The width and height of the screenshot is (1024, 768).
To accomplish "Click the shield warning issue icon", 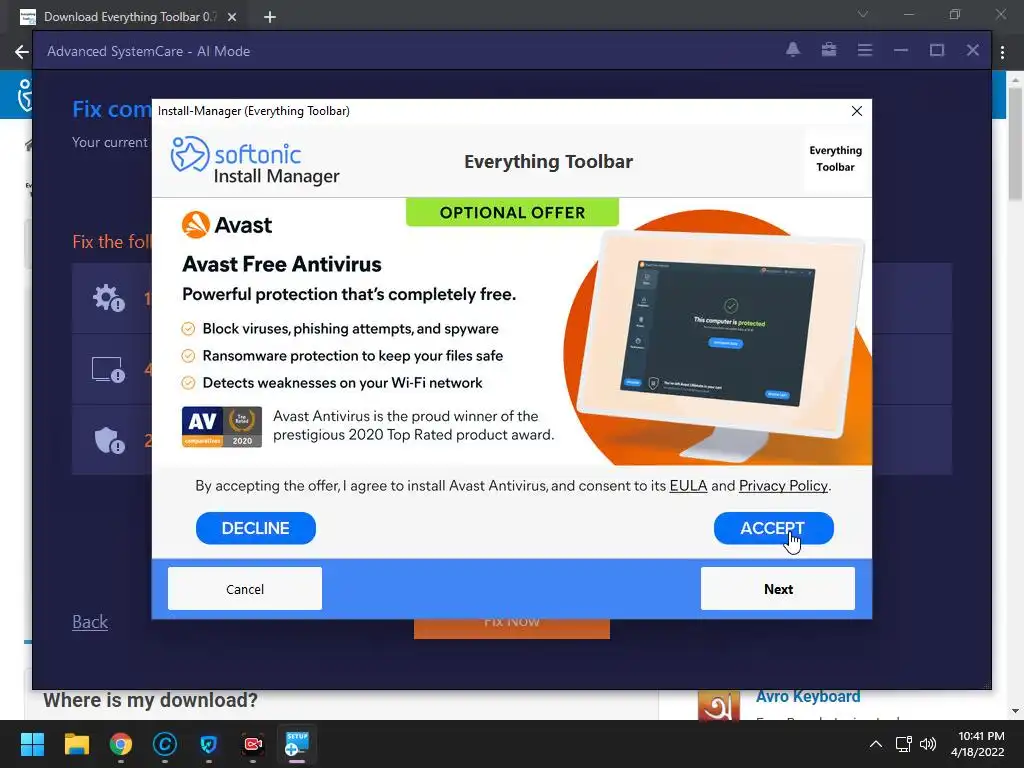I will tap(110, 440).
